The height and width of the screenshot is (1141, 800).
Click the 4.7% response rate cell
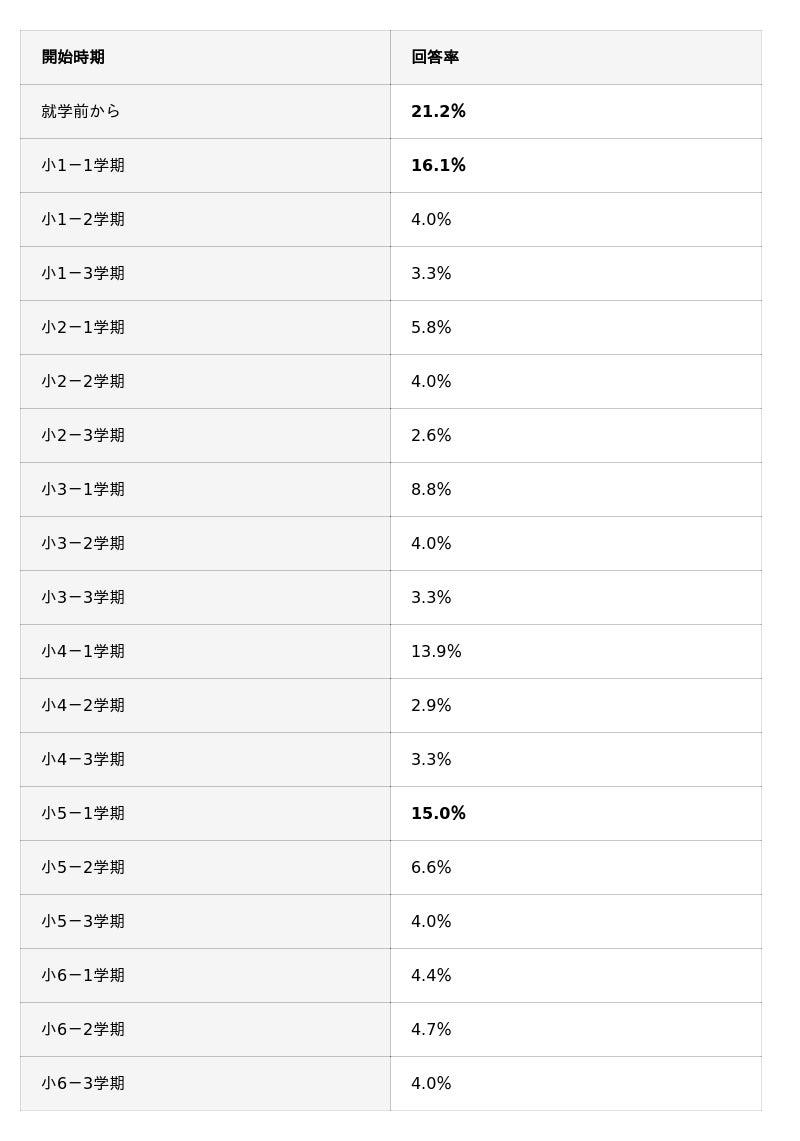click(x=431, y=1030)
